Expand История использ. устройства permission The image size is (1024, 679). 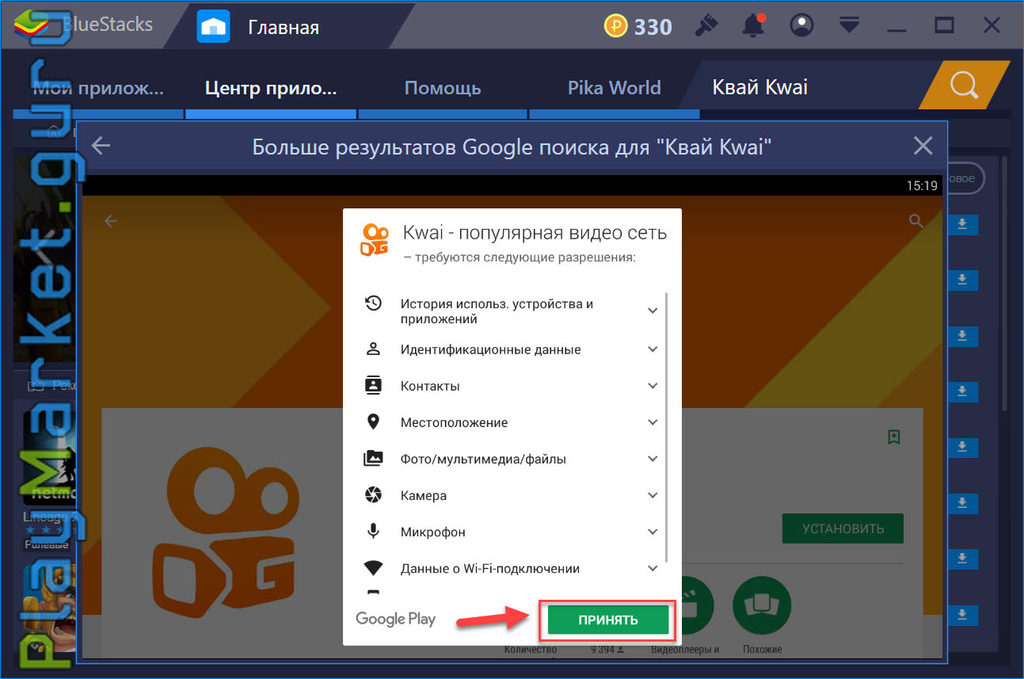coord(652,311)
